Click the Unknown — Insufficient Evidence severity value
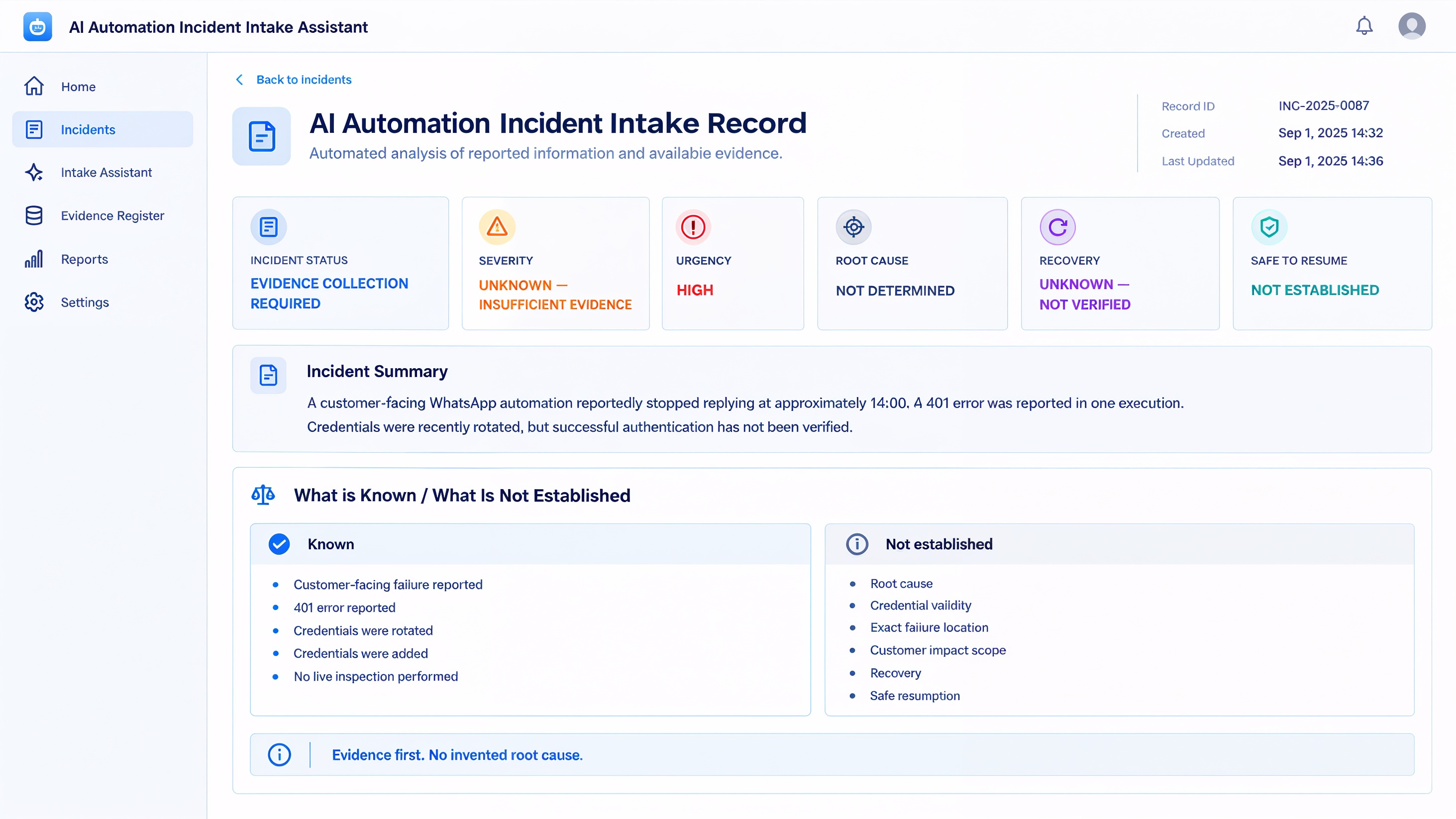 (555, 295)
